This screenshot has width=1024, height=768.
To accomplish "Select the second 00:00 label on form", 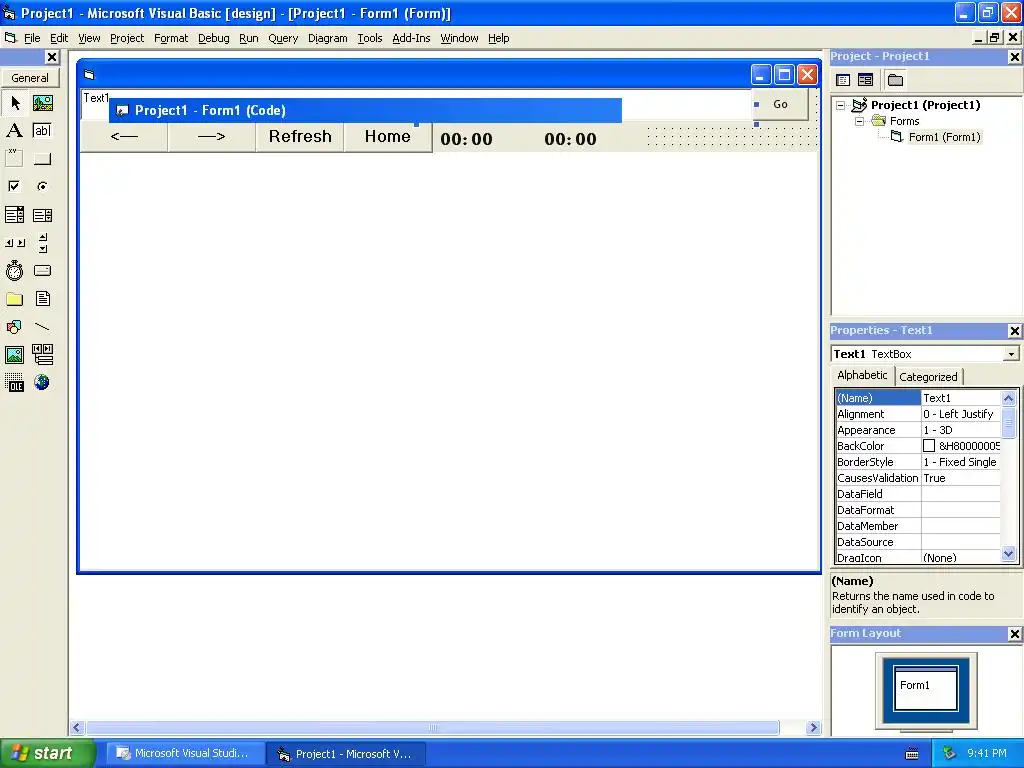I will click(x=570, y=139).
